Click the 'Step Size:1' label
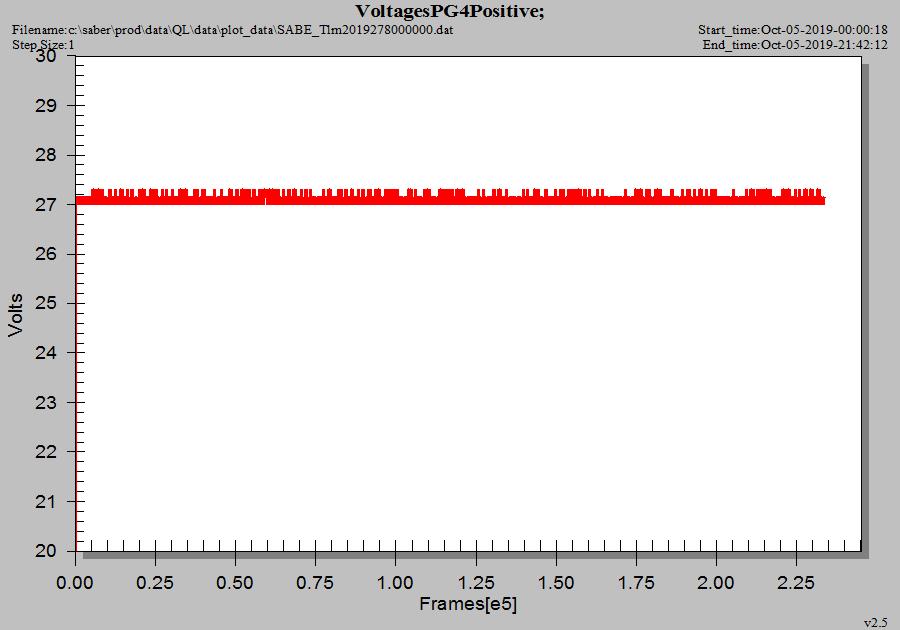900x630 pixels. pyautogui.click(x=43, y=45)
